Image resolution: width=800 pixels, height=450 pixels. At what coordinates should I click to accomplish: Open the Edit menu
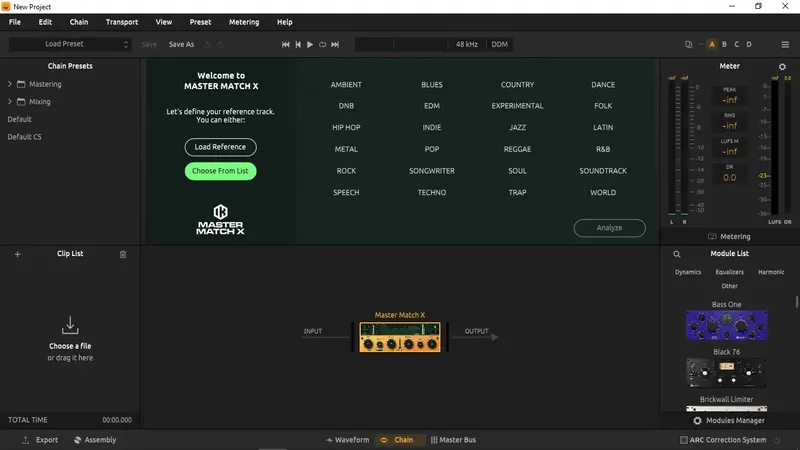(x=45, y=22)
